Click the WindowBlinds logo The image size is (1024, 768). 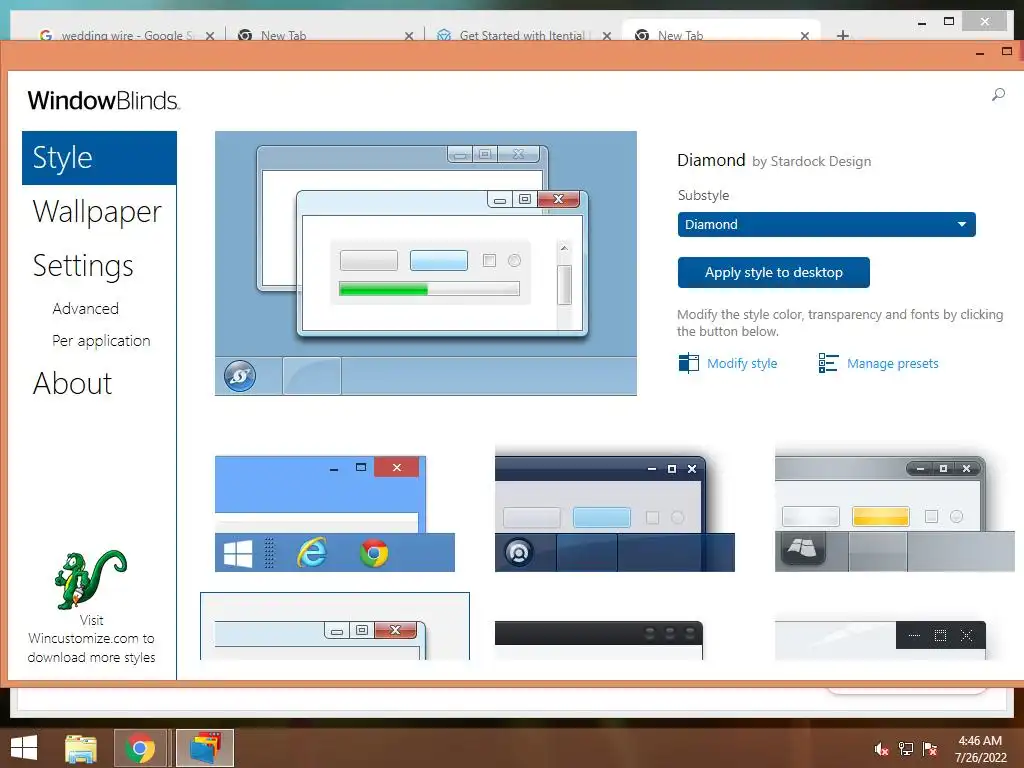click(x=103, y=101)
